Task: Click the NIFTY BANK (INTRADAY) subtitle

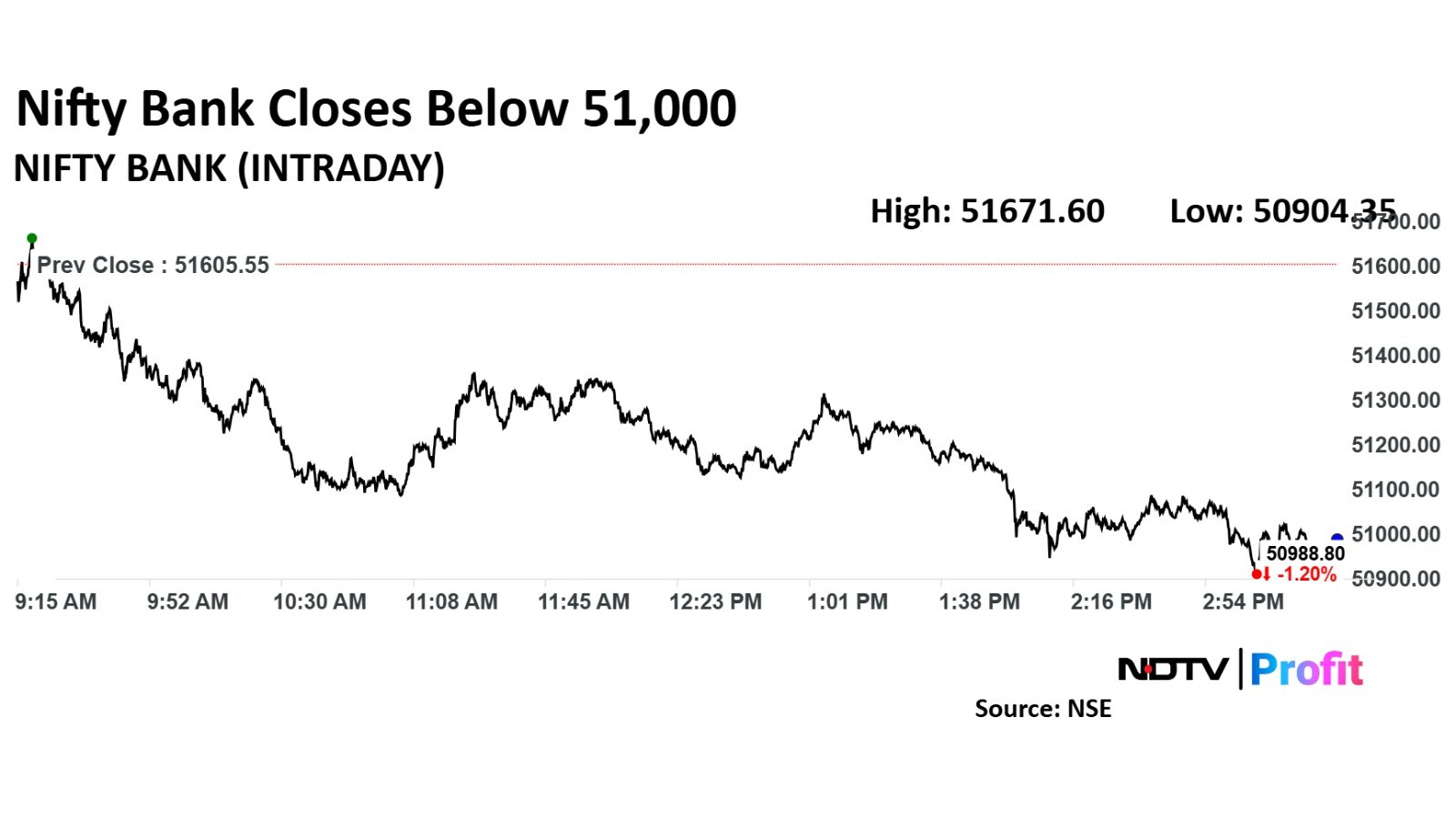Action: 229,168
